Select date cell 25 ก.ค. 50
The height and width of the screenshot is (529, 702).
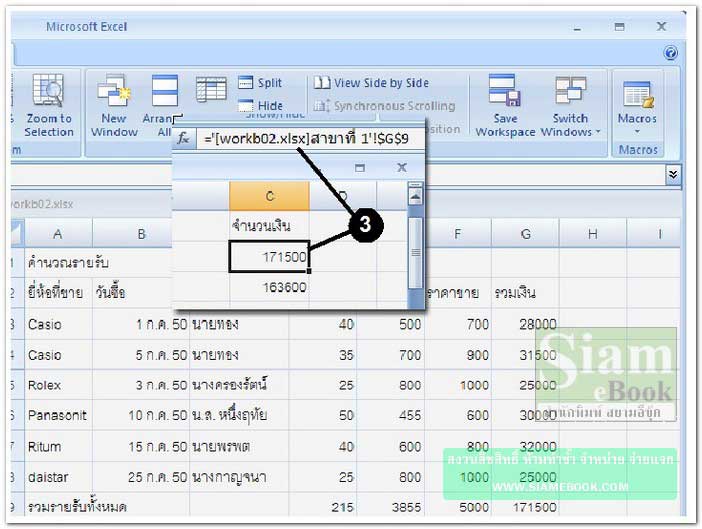tap(141, 477)
